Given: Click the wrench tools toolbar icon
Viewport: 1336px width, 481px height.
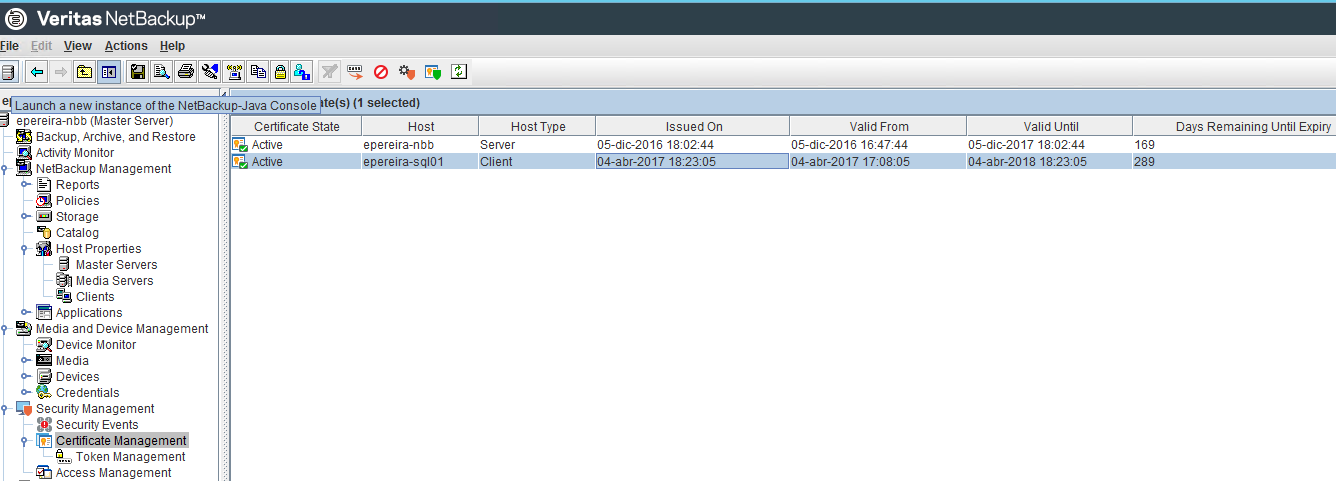Looking at the screenshot, I should (x=209, y=72).
